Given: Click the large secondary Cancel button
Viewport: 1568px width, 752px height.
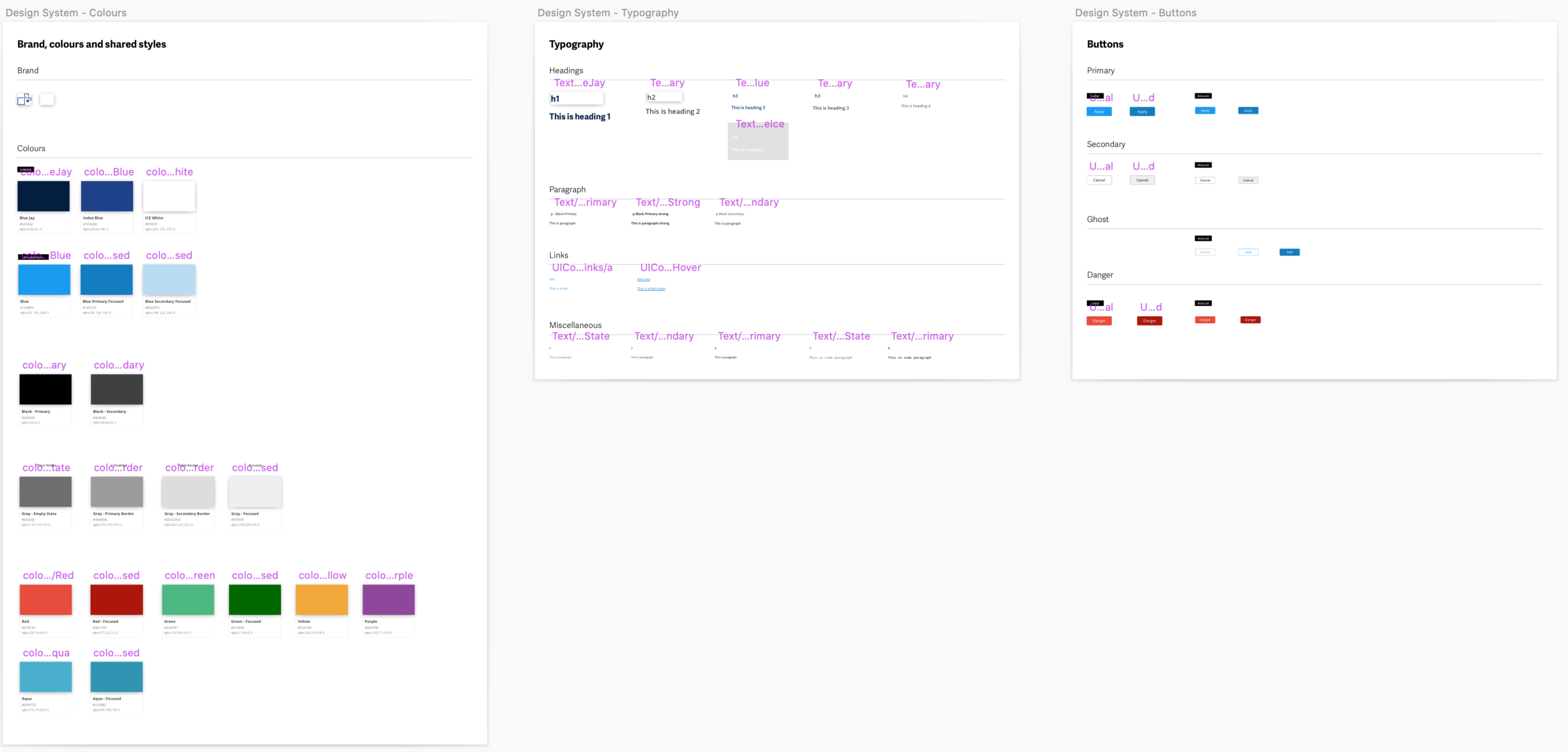Looking at the screenshot, I should tap(1099, 180).
